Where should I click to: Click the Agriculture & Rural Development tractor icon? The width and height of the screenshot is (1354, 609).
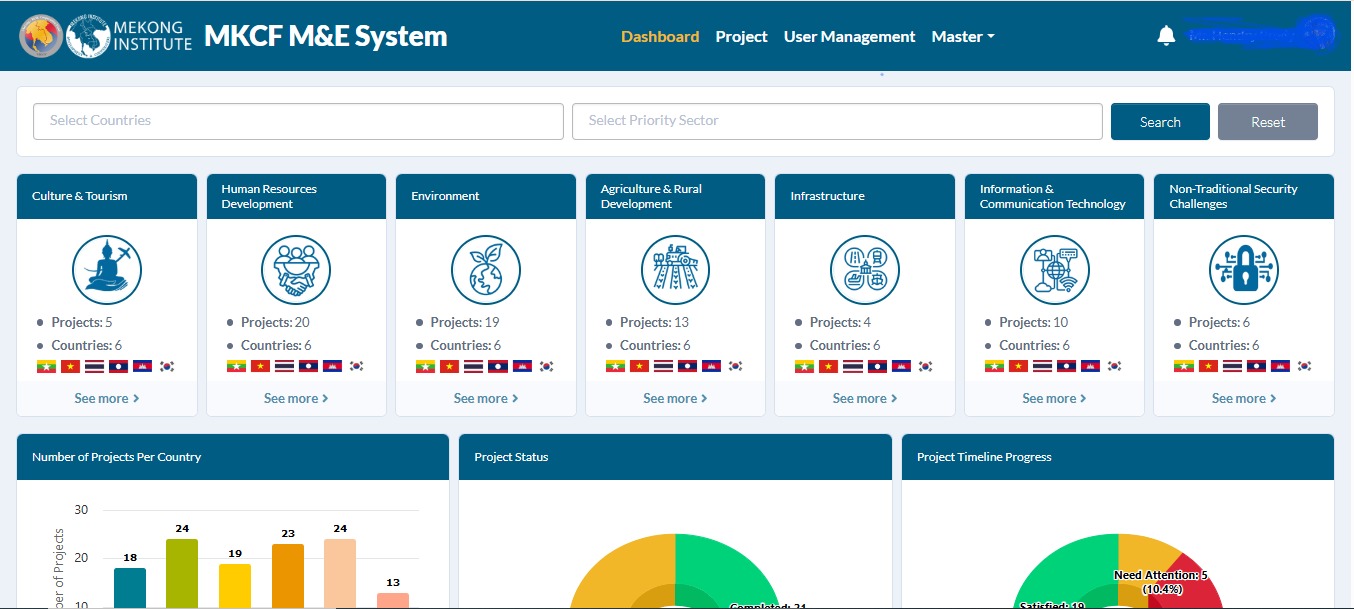pyautogui.click(x=675, y=270)
